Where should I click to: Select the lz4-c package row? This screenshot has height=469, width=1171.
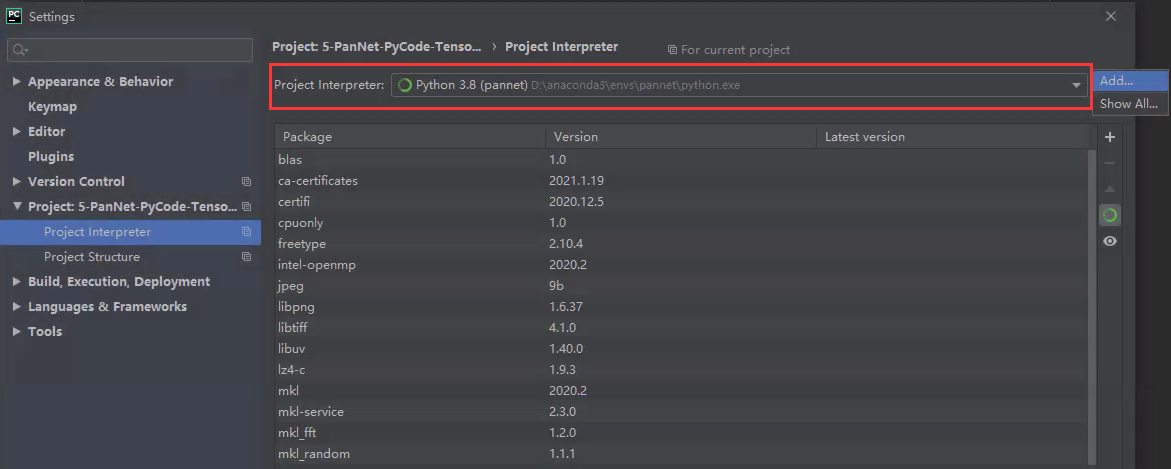click(683, 370)
